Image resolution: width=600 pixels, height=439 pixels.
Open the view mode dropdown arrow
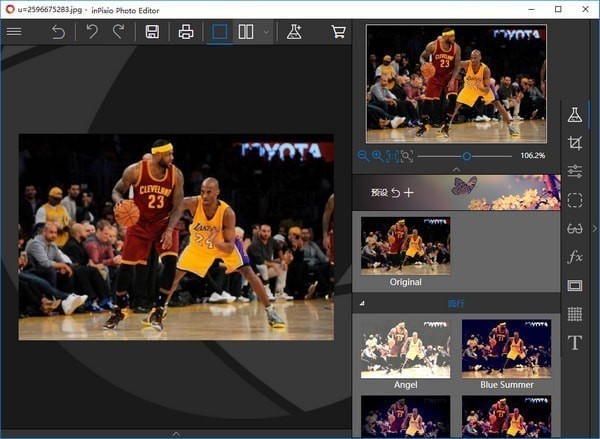point(266,31)
